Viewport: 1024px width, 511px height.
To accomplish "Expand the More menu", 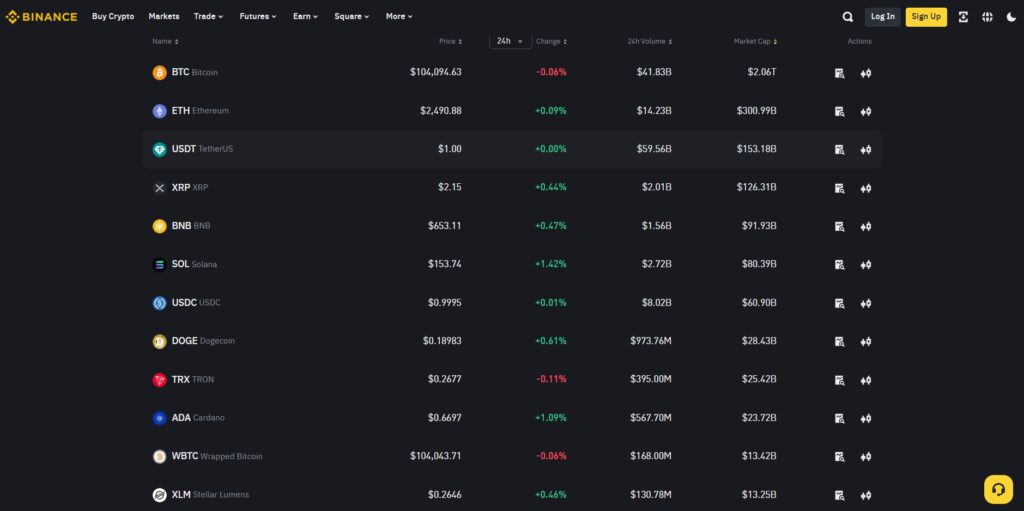I will coord(399,16).
